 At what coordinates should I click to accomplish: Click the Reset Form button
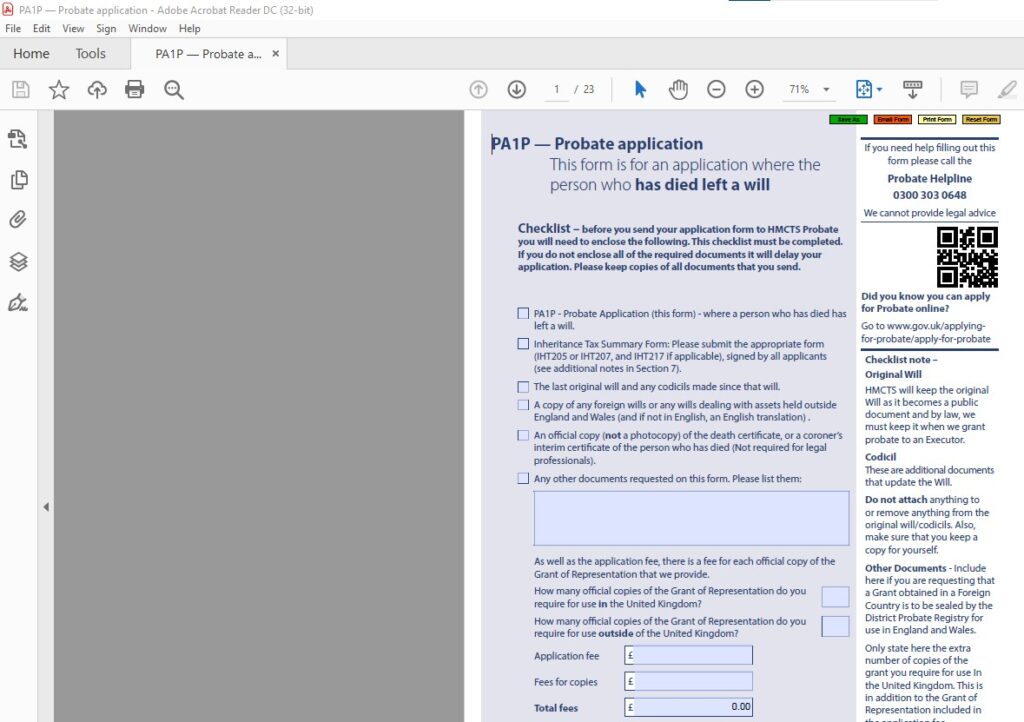point(982,119)
